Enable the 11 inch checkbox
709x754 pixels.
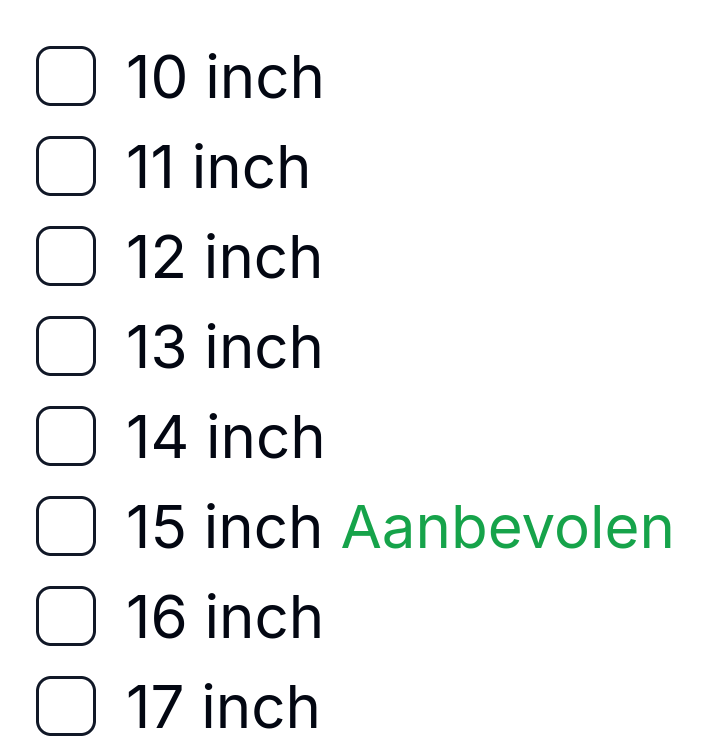tap(66, 166)
